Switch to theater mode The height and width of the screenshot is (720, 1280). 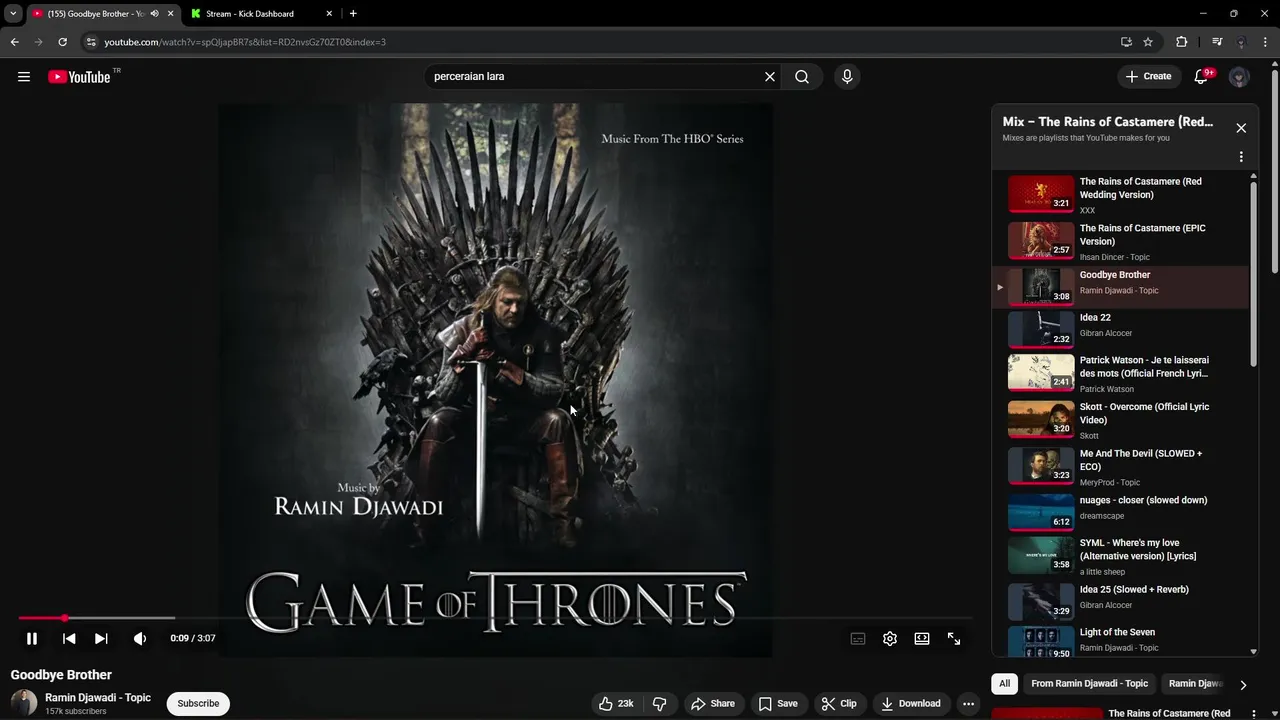click(922, 639)
